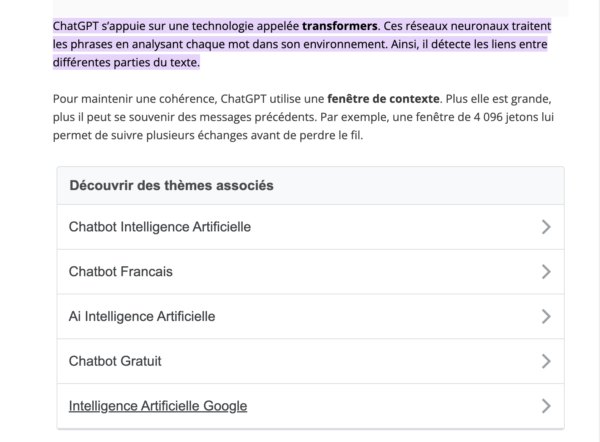
Task: Click the arrow icon beside Chatbot Gratuit
Action: (546, 361)
